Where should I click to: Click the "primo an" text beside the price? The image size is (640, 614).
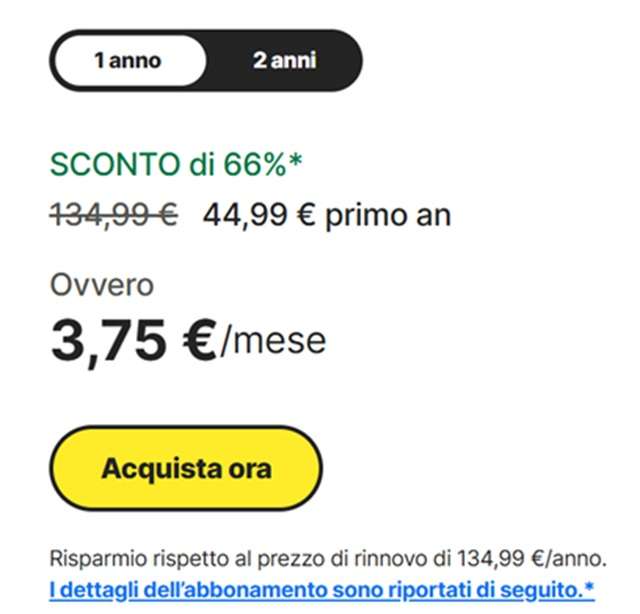click(390, 215)
